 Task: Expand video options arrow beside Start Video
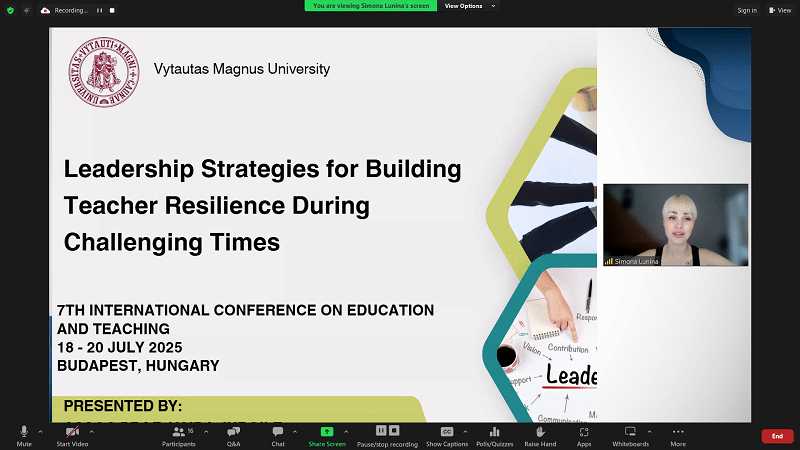91,431
